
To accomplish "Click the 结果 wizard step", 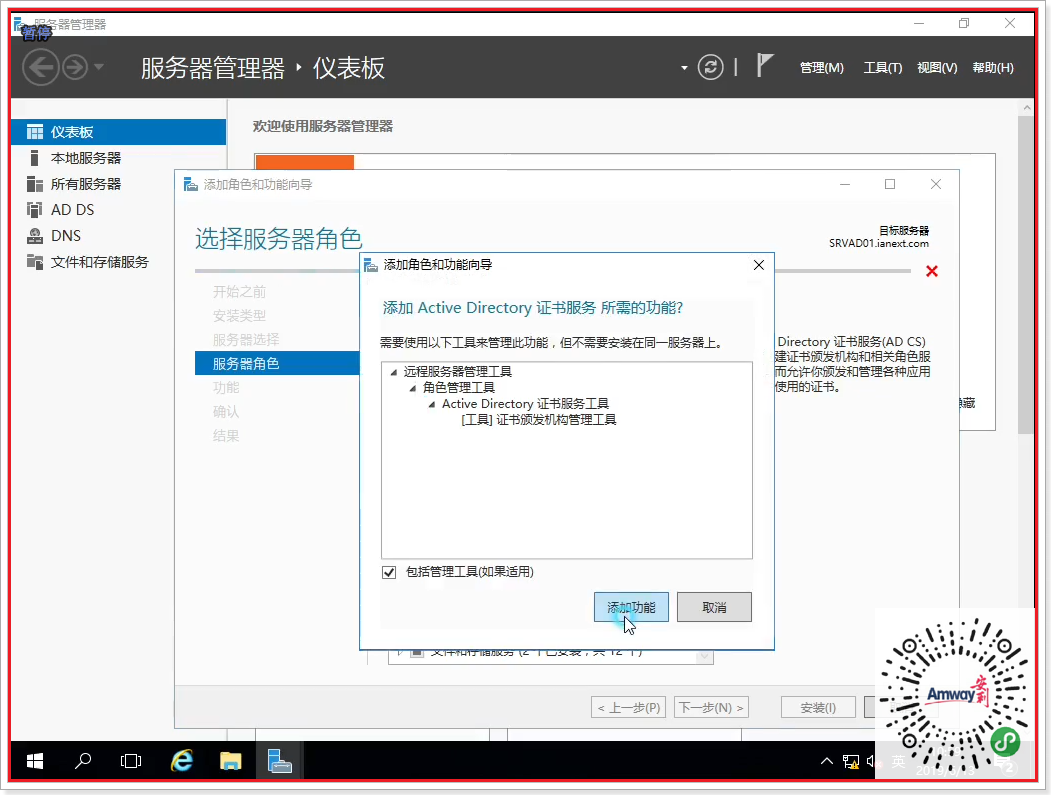I will [226, 436].
